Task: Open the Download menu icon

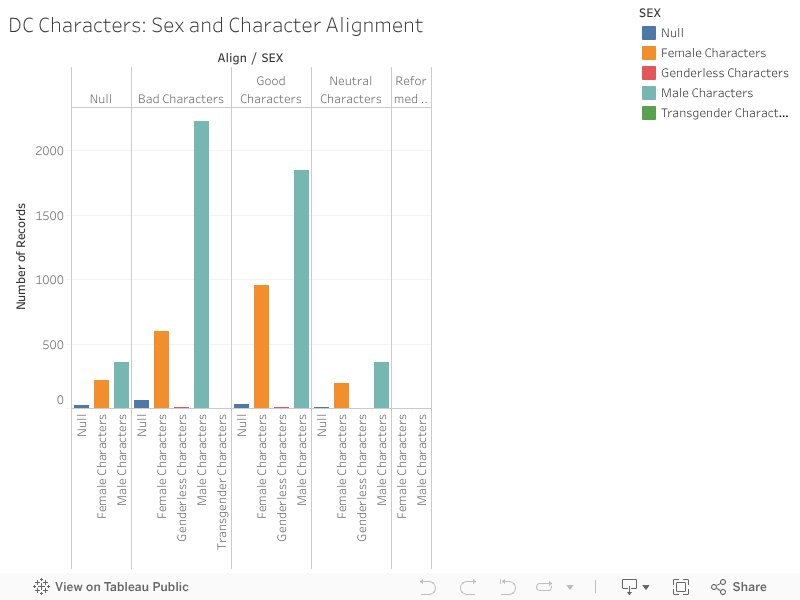Action: (x=630, y=587)
